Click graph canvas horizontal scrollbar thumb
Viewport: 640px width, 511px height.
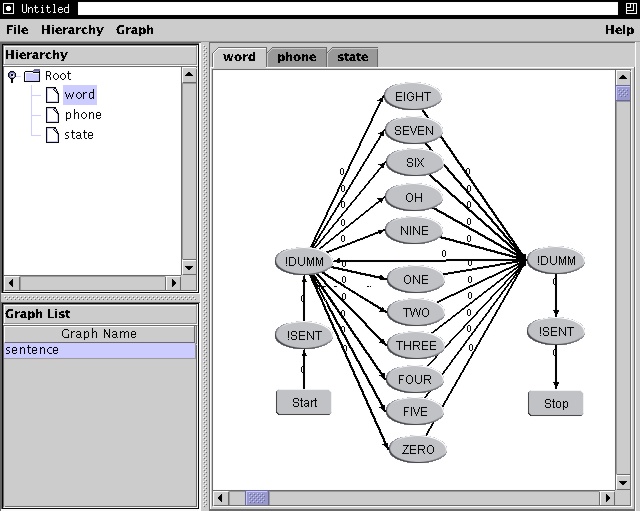(x=257, y=498)
